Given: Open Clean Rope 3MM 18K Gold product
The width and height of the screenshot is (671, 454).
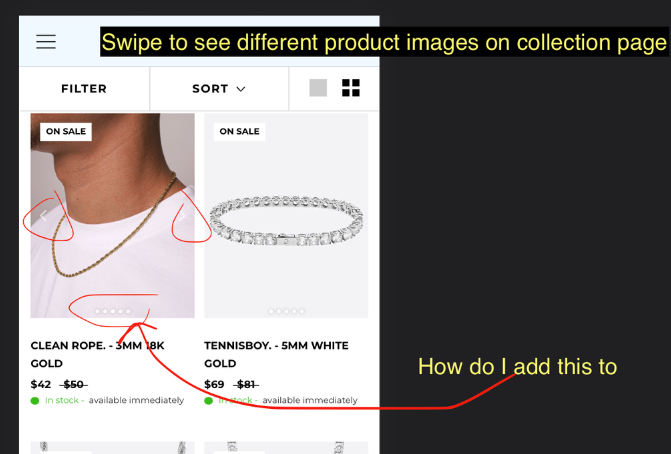Looking at the screenshot, I should click(x=98, y=354).
